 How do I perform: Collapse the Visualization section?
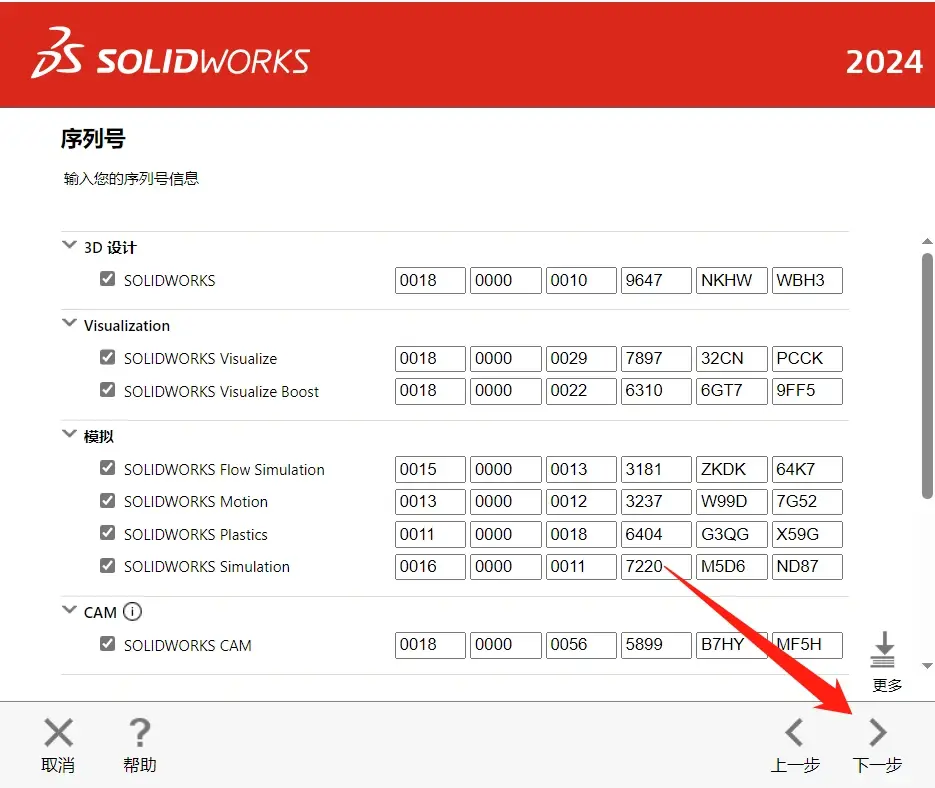70,323
